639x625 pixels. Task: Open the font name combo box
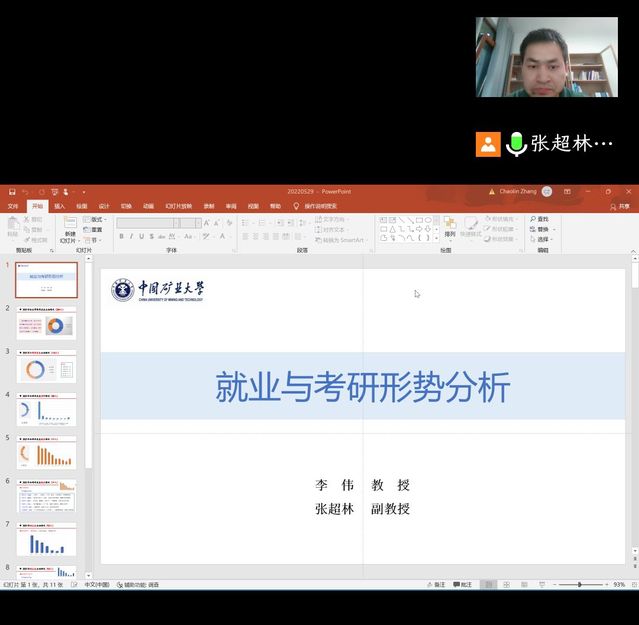tap(145, 223)
